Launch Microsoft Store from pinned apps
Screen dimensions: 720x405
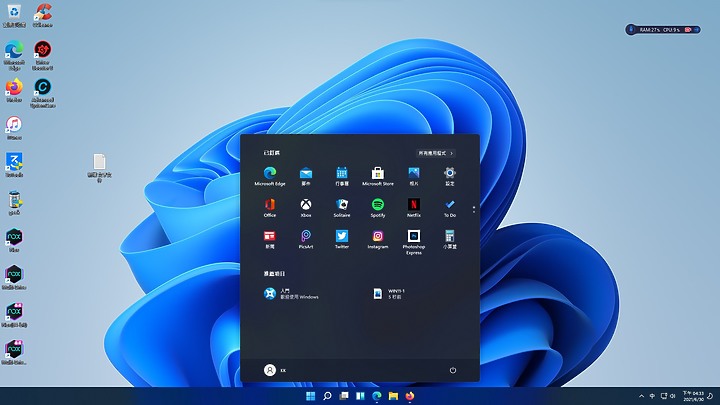(x=377, y=176)
